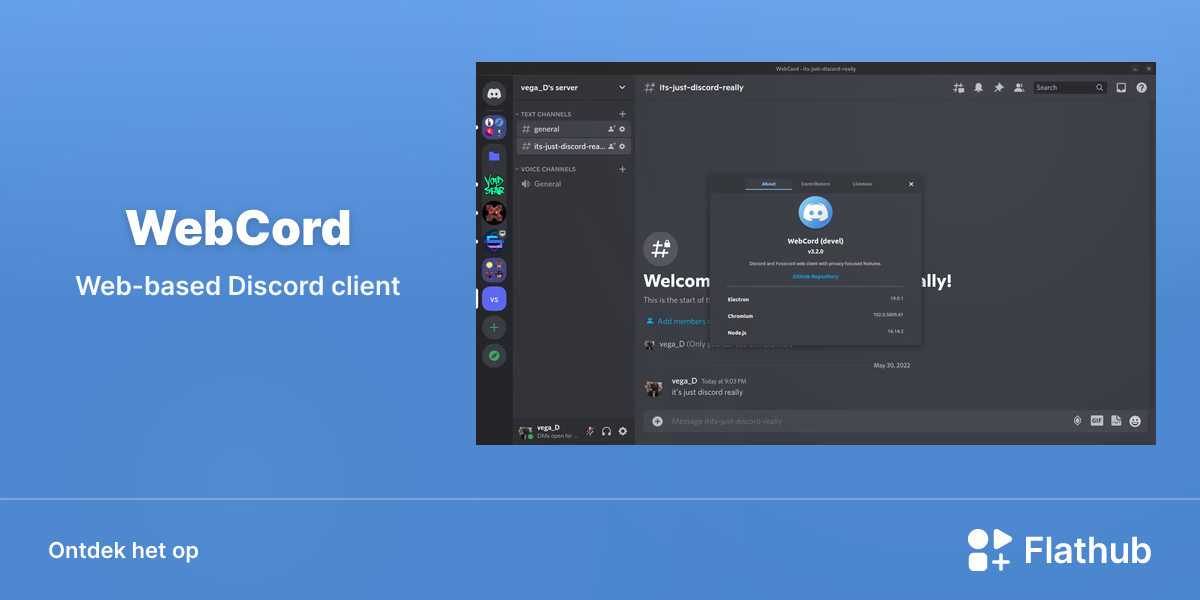Click the vega_D avatar beside the message
1200x600 pixels.
coord(653,387)
